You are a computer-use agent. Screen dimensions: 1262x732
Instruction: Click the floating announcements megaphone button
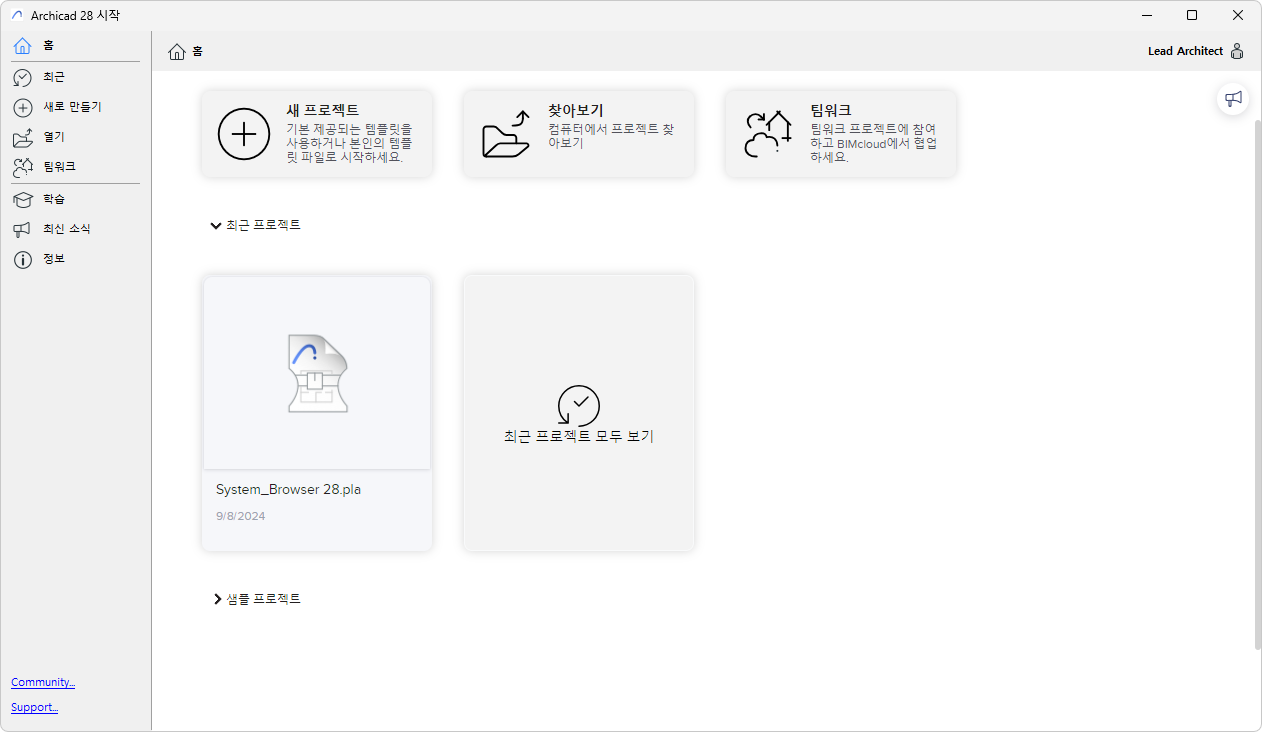tap(1234, 98)
